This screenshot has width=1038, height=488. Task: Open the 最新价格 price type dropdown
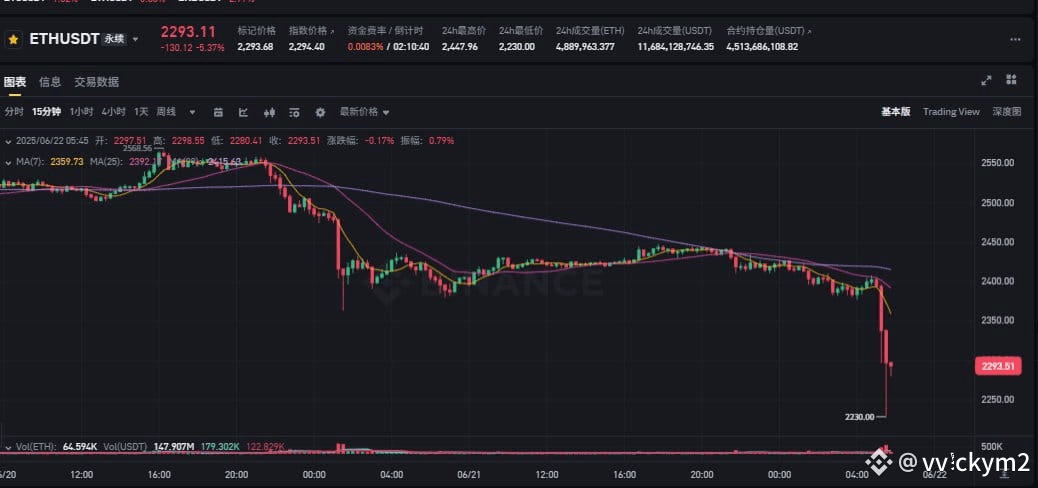click(x=364, y=112)
